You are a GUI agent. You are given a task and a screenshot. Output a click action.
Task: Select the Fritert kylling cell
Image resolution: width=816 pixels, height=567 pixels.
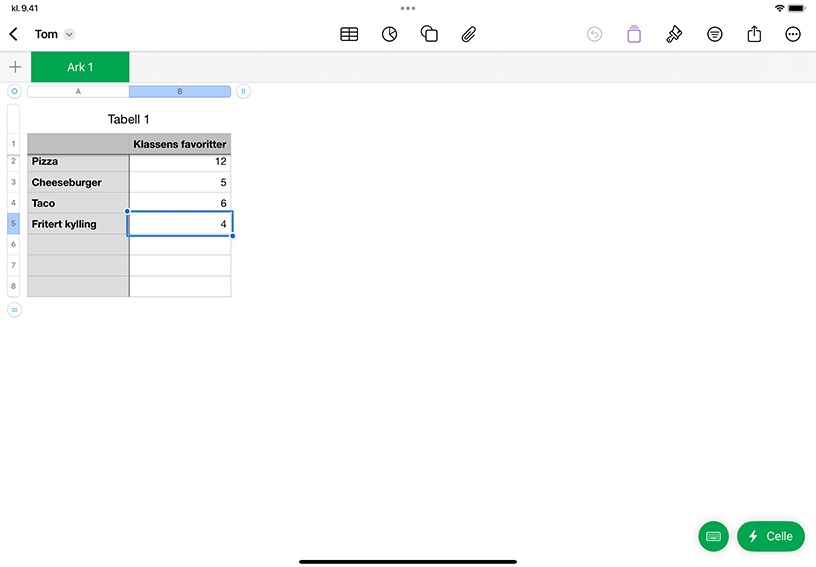click(x=78, y=224)
